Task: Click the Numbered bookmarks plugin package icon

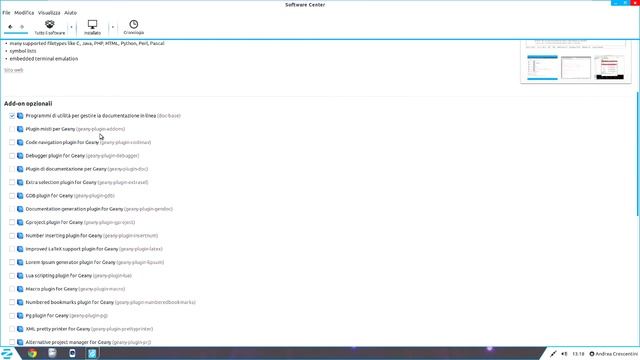Action: point(20,302)
